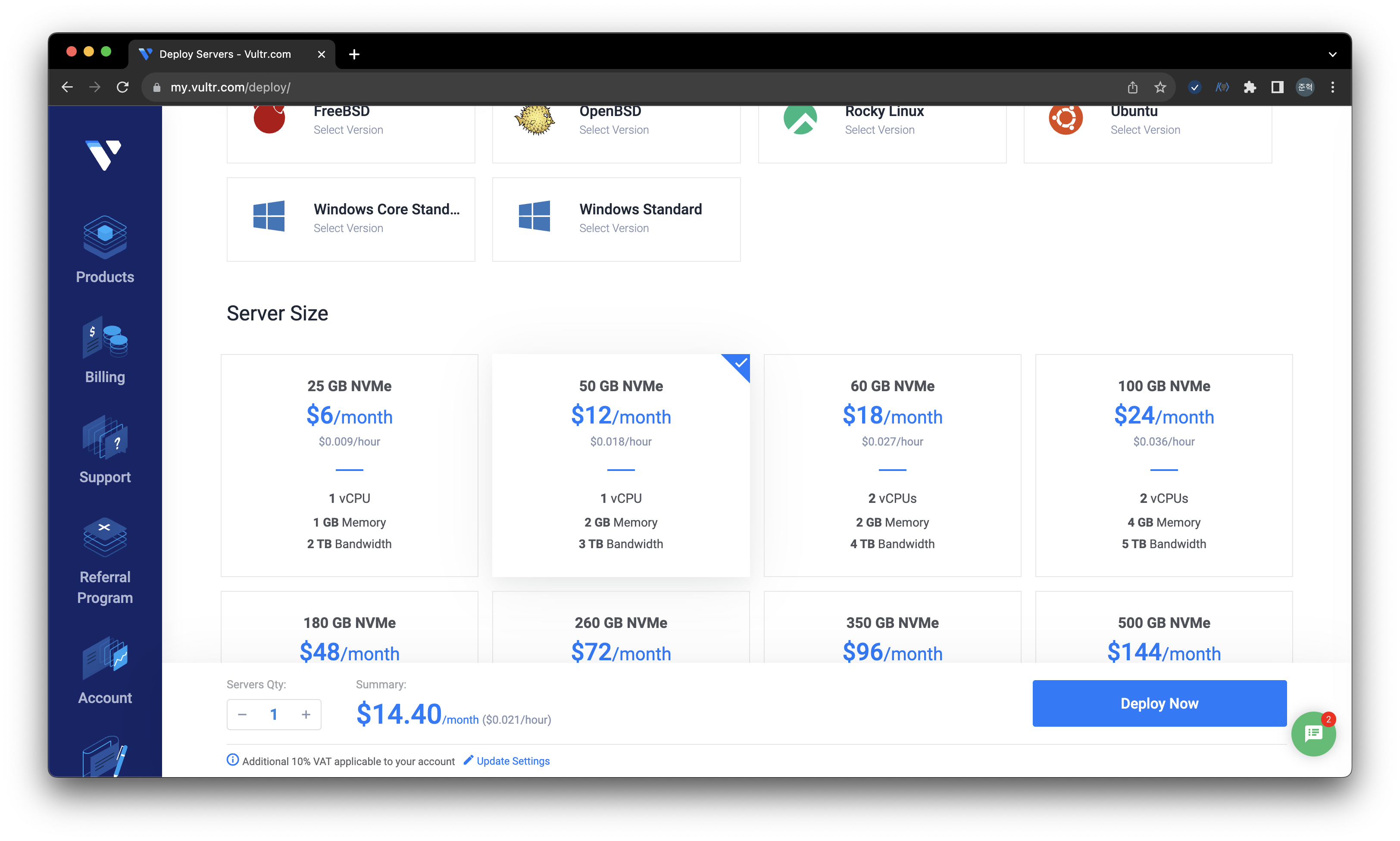Open the Account sidebar section
Screen dimensions: 1400x841
pyautogui.click(x=105, y=671)
